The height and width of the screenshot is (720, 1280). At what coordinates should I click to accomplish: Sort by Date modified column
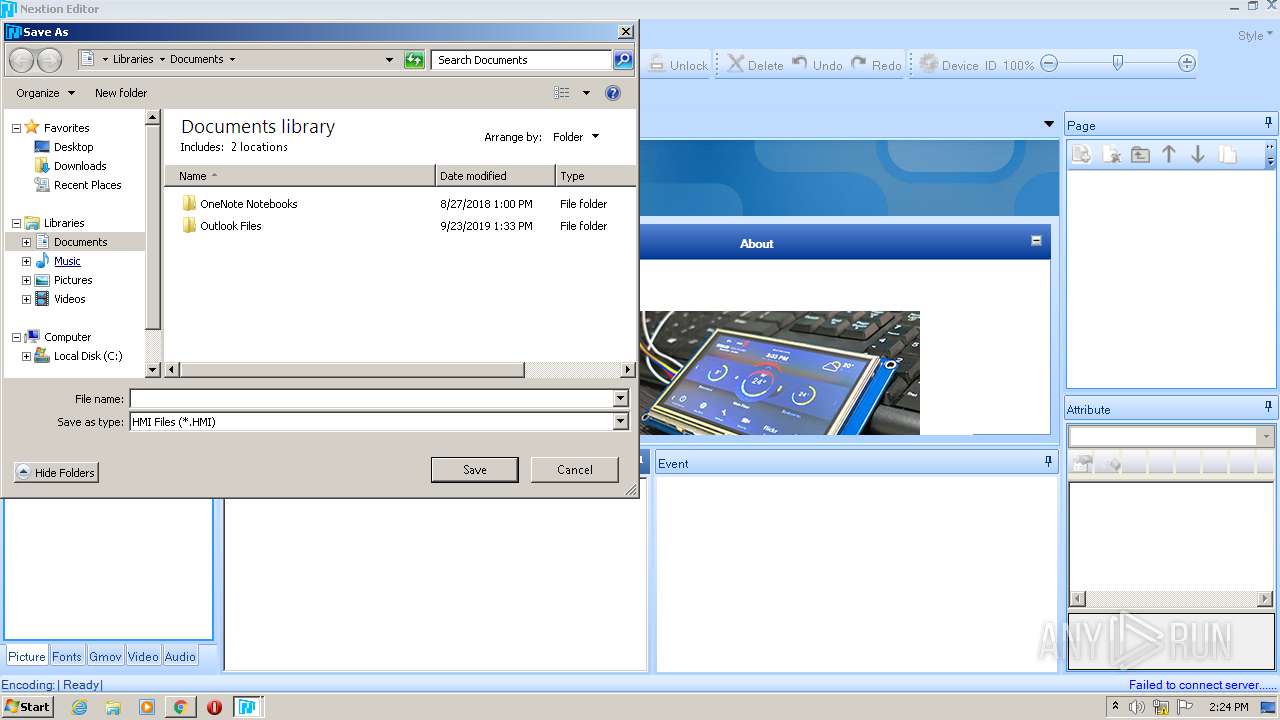[x=495, y=176]
